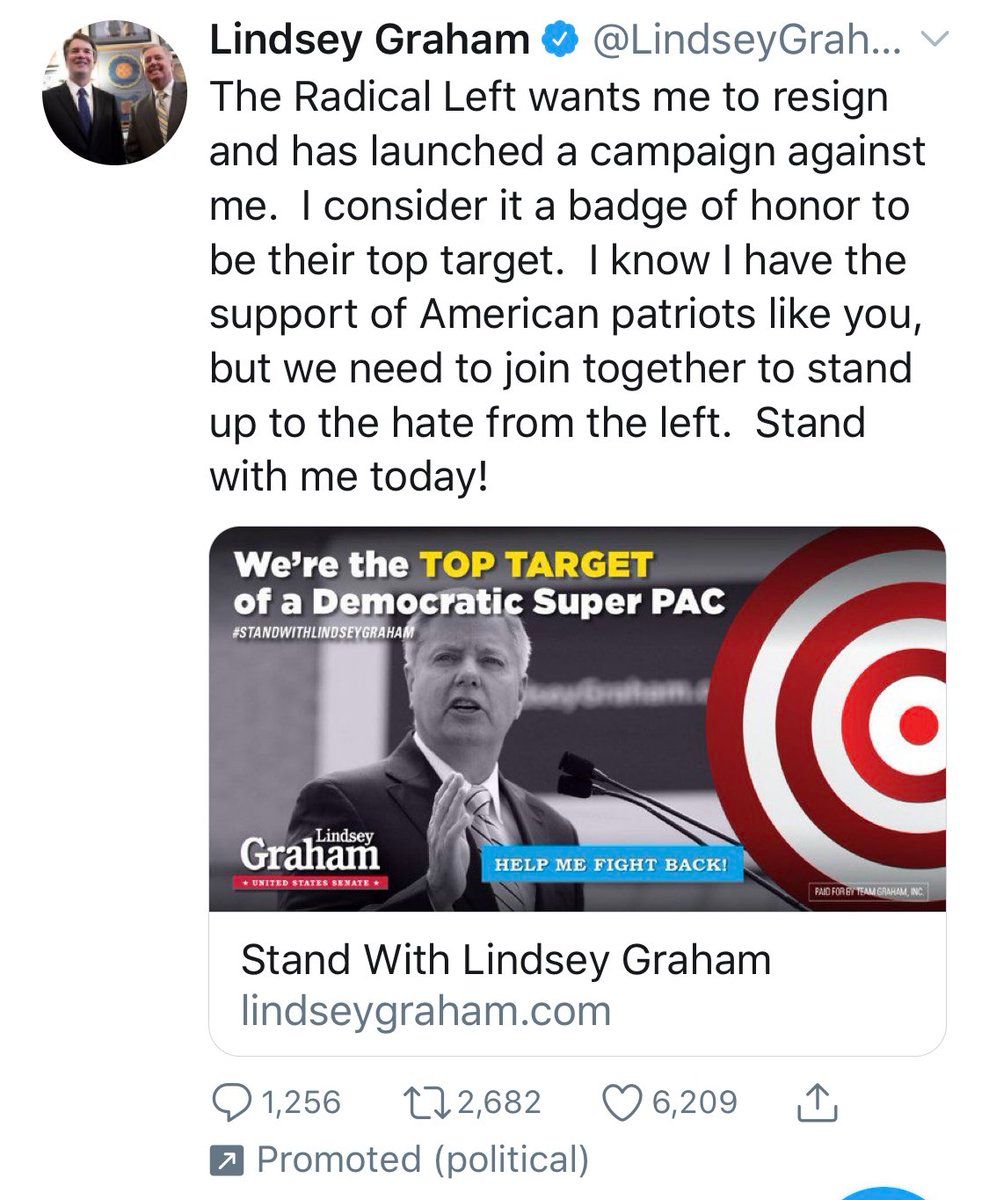Screen dimensions: 989x1200
Task: Click the 6,209 likes count
Action: [693, 1103]
